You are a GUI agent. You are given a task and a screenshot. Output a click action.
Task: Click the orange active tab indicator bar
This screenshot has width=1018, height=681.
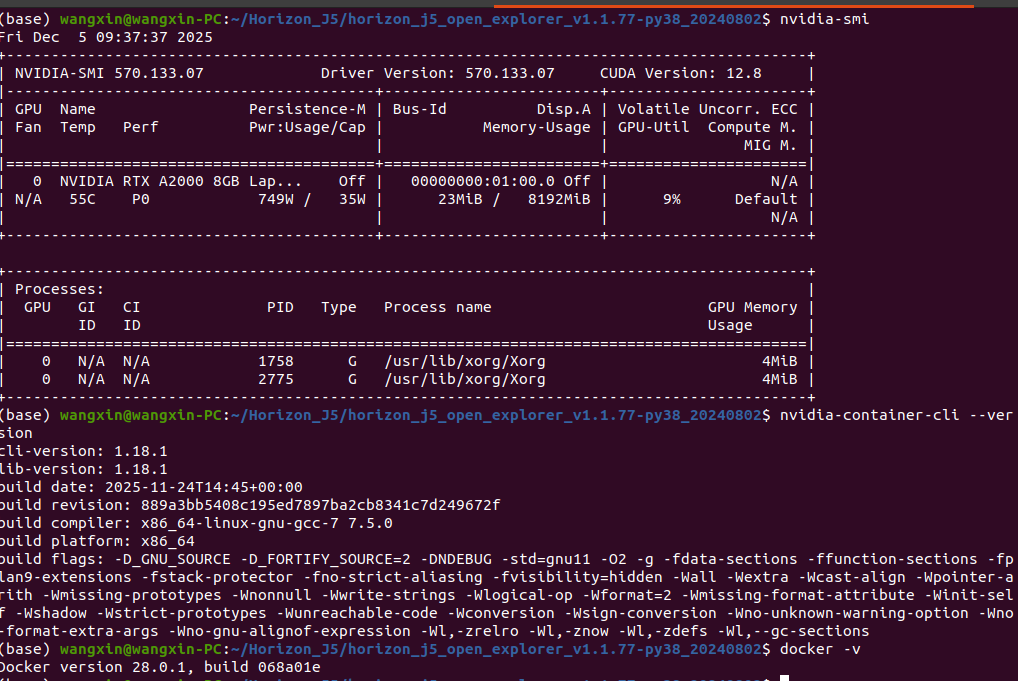(x=734, y=6)
